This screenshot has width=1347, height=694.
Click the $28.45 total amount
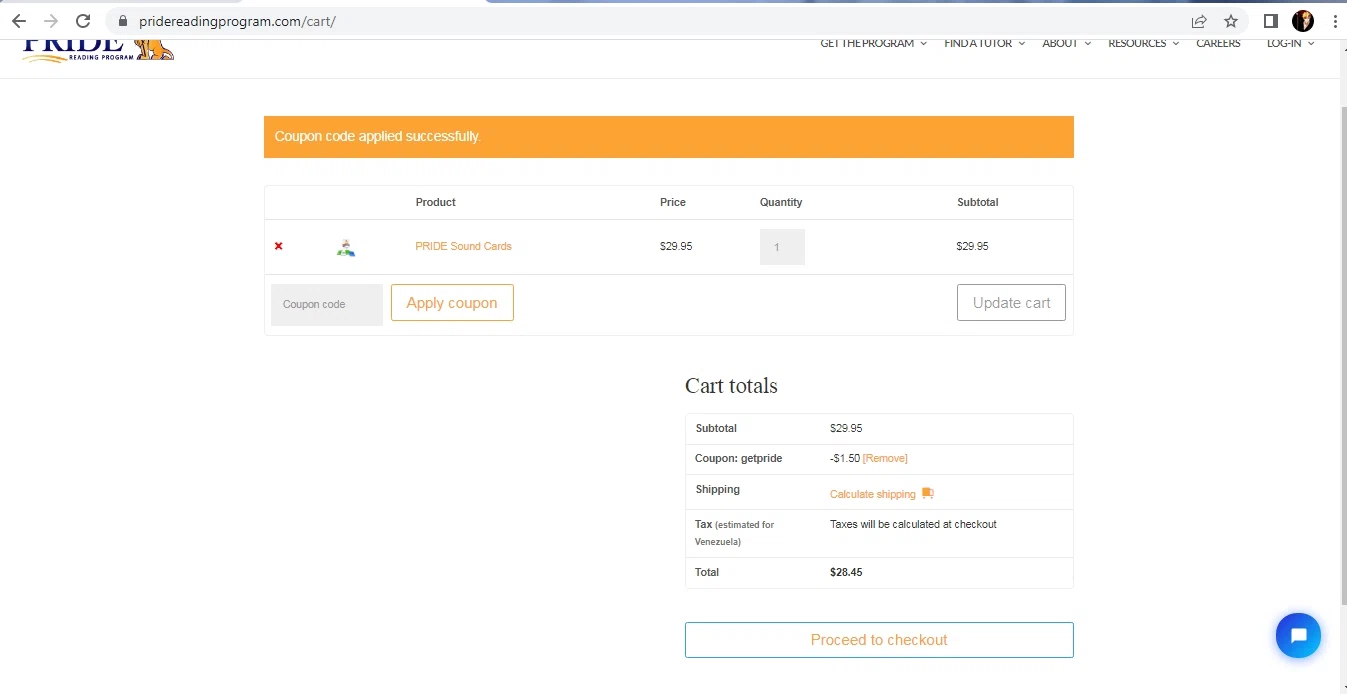pyautogui.click(x=846, y=572)
